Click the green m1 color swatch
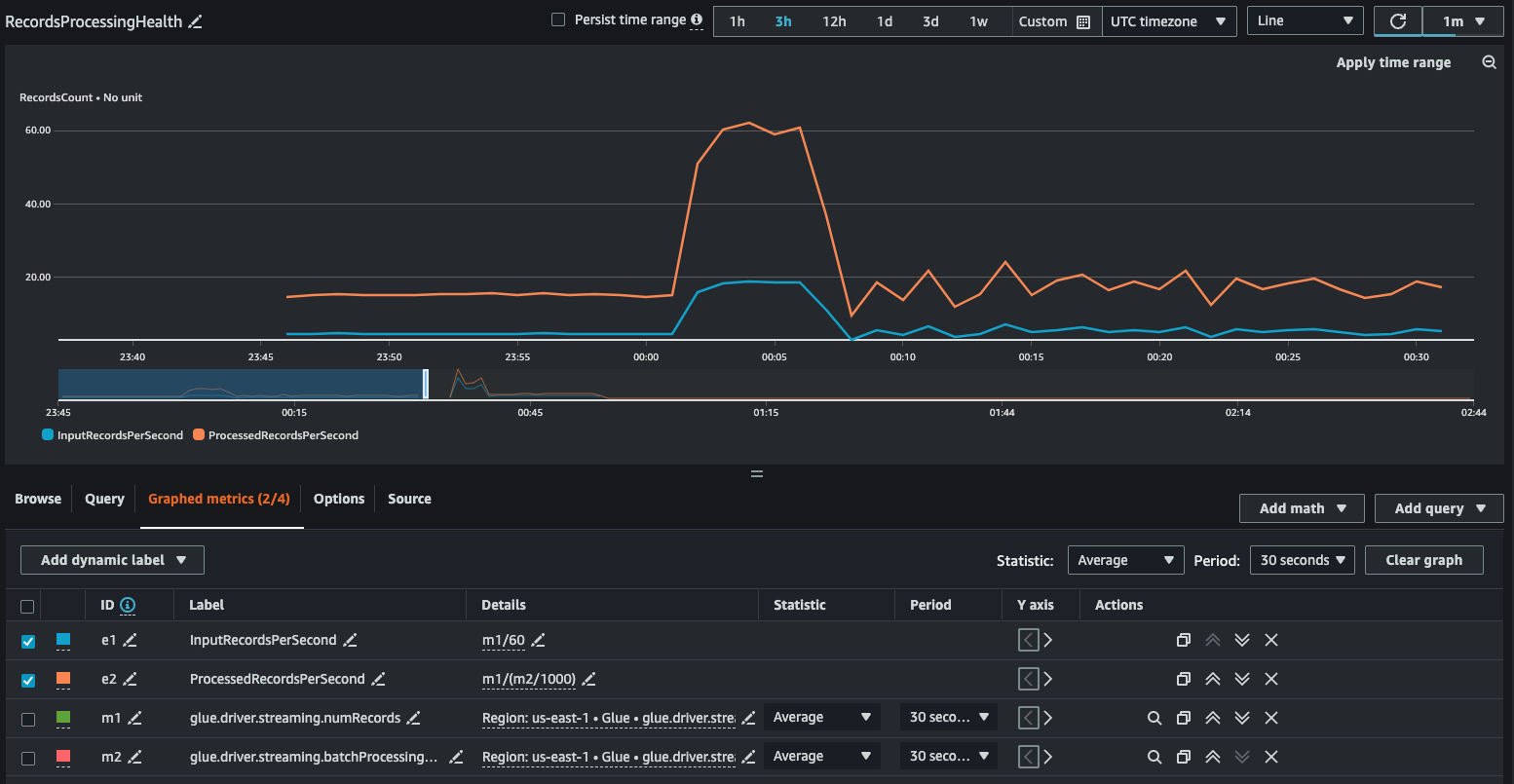1514x784 pixels. pyautogui.click(x=63, y=718)
